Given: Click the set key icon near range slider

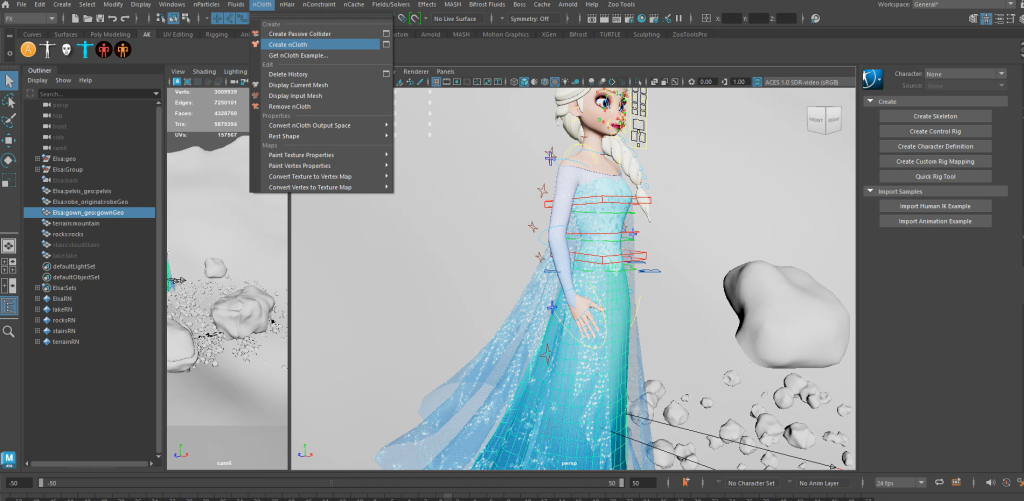Looking at the screenshot, I should pos(686,482).
